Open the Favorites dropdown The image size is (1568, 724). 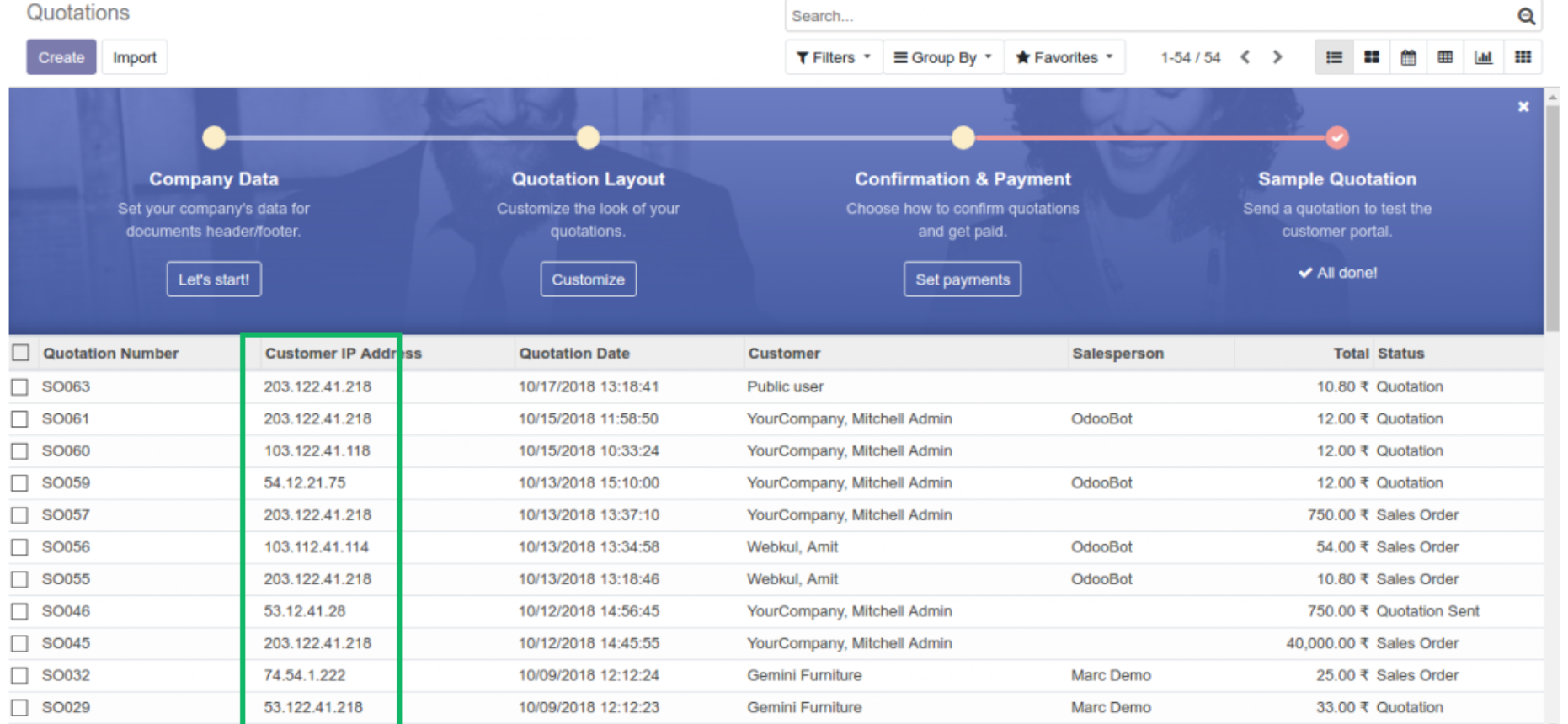tap(1064, 57)
